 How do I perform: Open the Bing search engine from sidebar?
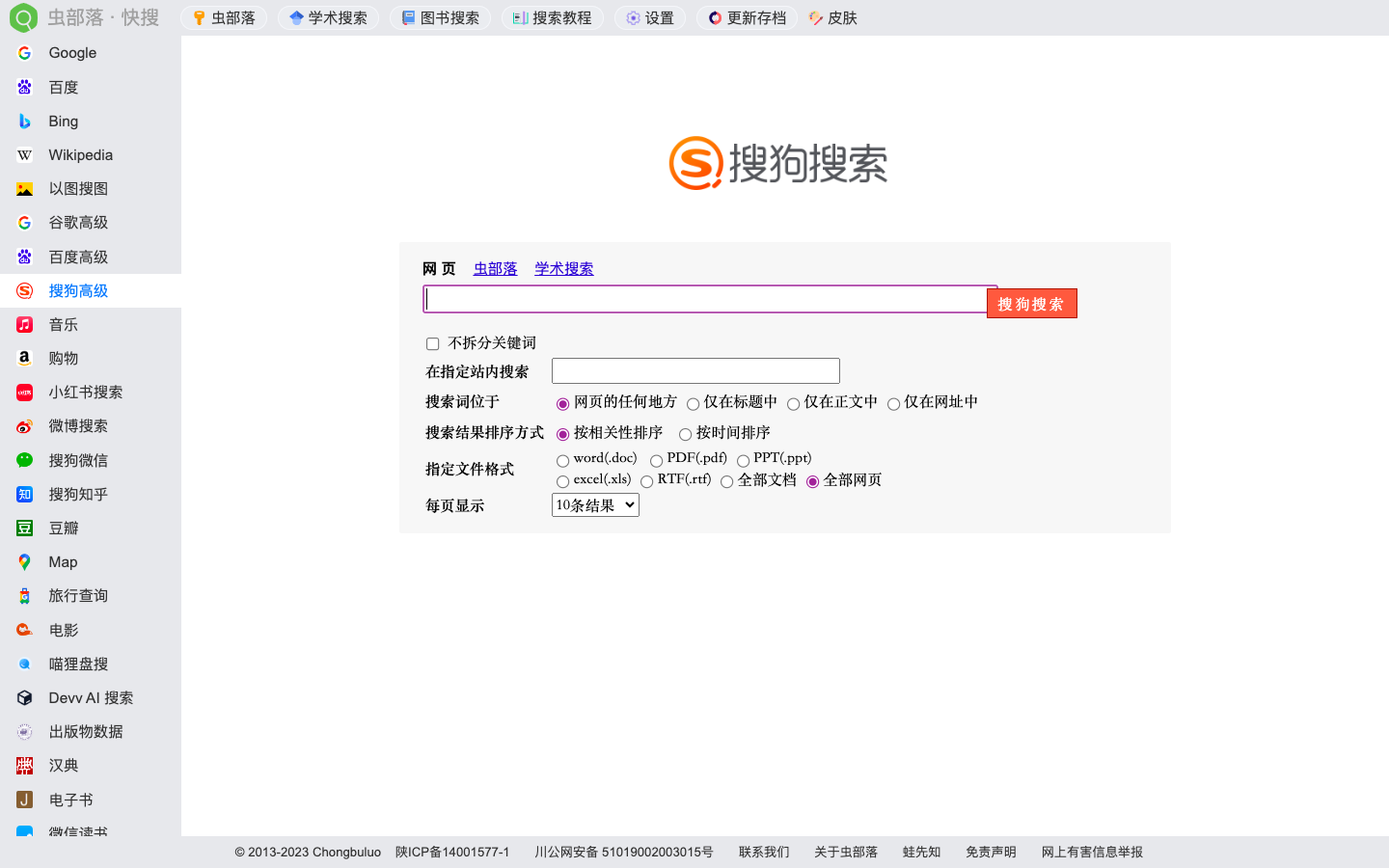pyautogui.click(x=62, y=121)
